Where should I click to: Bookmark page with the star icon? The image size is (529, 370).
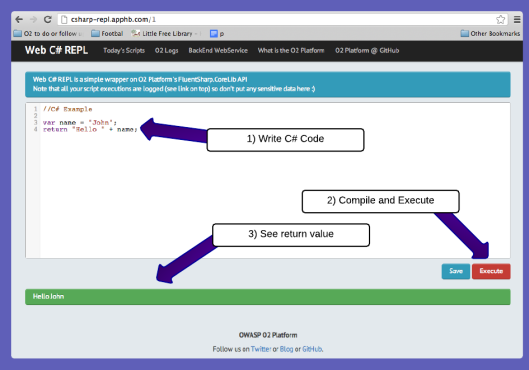coord(501,20)
